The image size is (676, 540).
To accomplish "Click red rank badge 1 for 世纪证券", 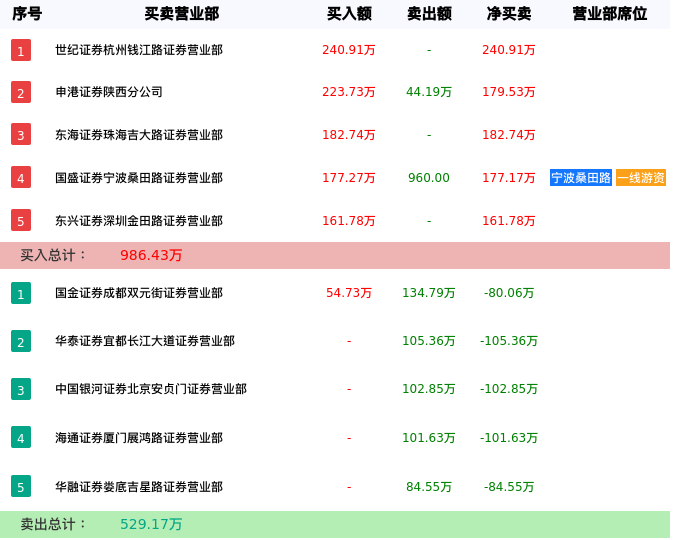I will pos(21,50).
